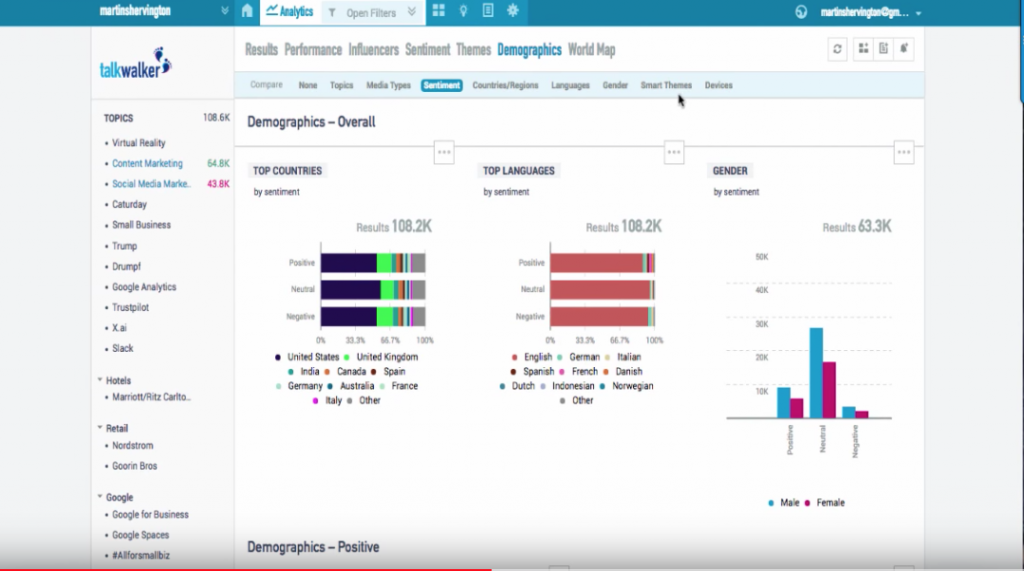Click the Neutral male bar in Gender chart
This screenshot has width=1024, height=571.
click(x=816, y=373)
